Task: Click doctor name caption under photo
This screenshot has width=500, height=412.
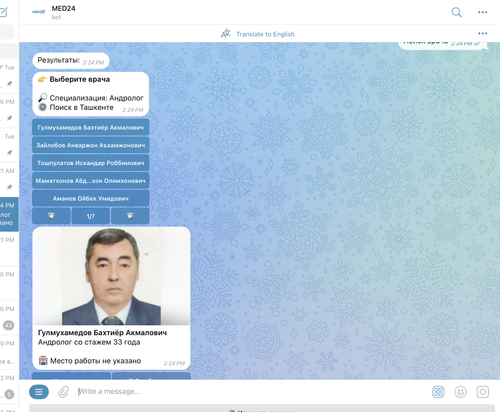Action: click(102, 333)
